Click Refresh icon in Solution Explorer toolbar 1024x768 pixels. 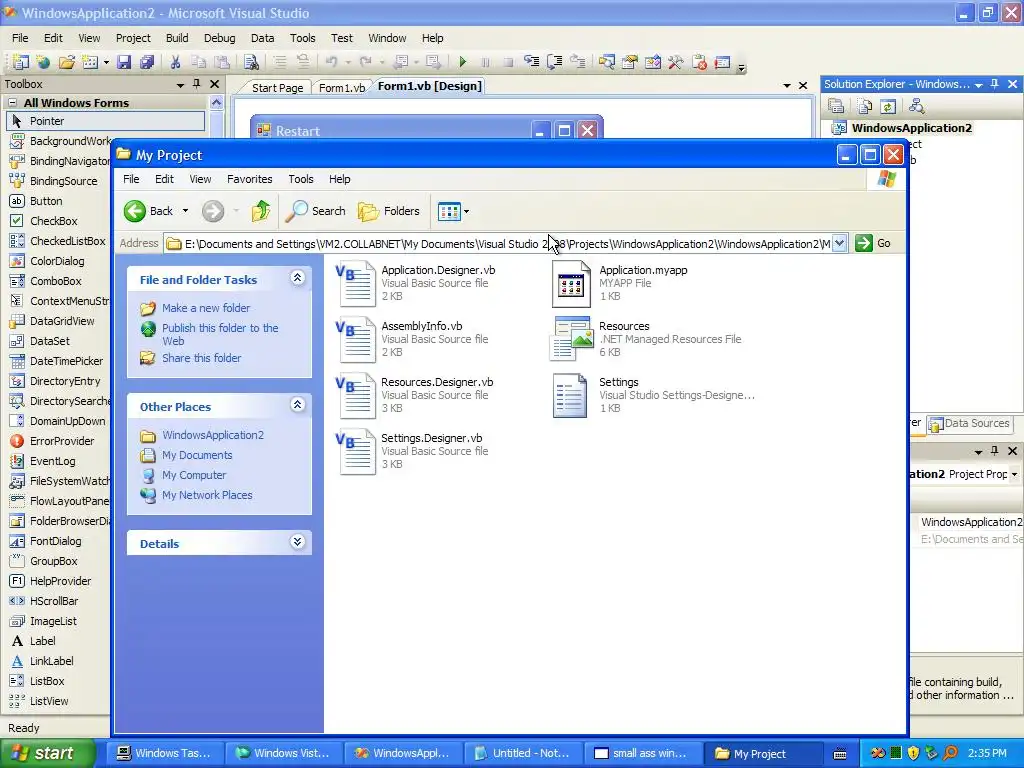click(x=888, y=106)
